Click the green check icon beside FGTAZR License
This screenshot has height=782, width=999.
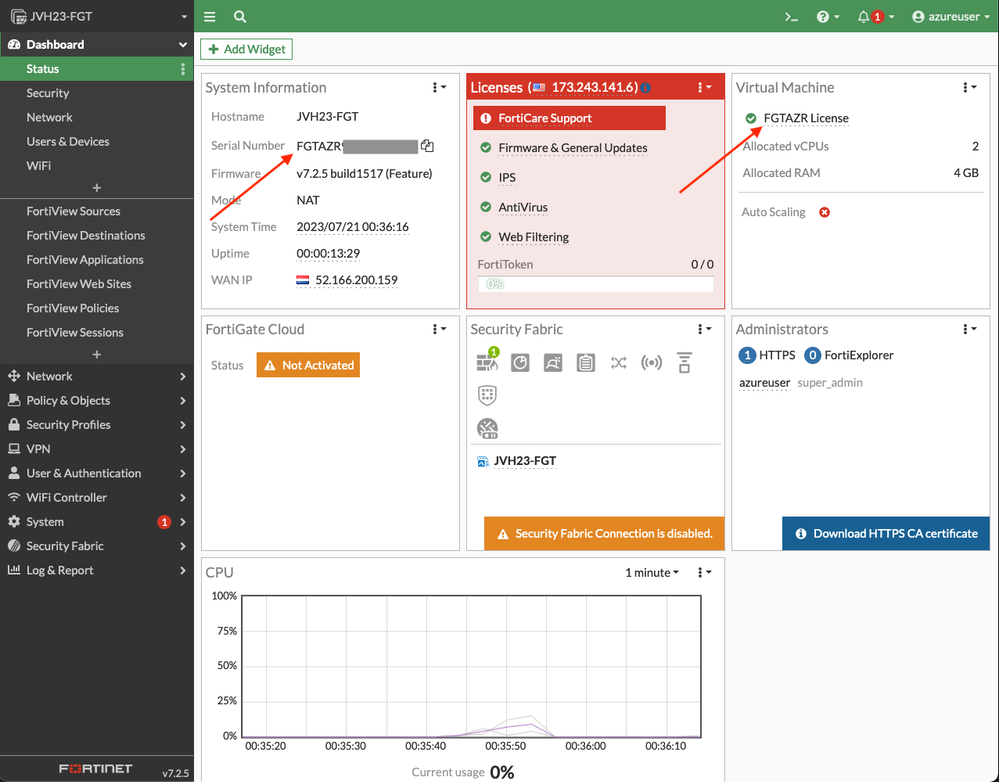click(751, 118)
